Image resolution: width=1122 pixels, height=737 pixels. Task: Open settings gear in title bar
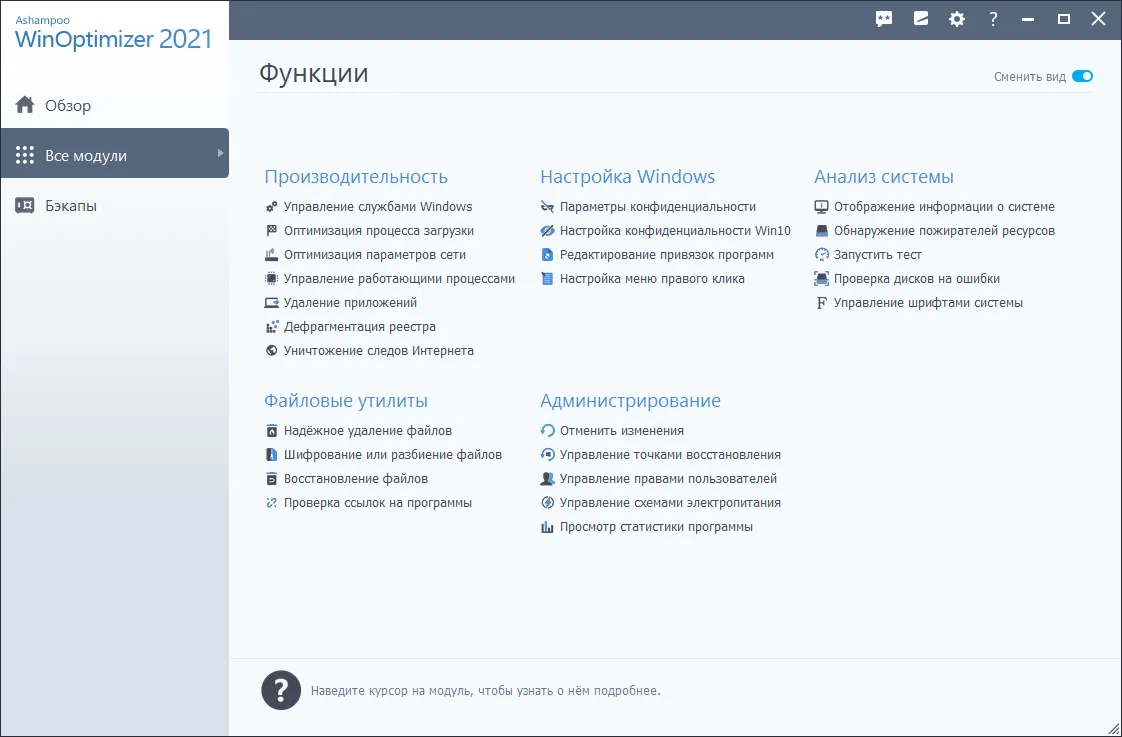[x=957, y=19]
